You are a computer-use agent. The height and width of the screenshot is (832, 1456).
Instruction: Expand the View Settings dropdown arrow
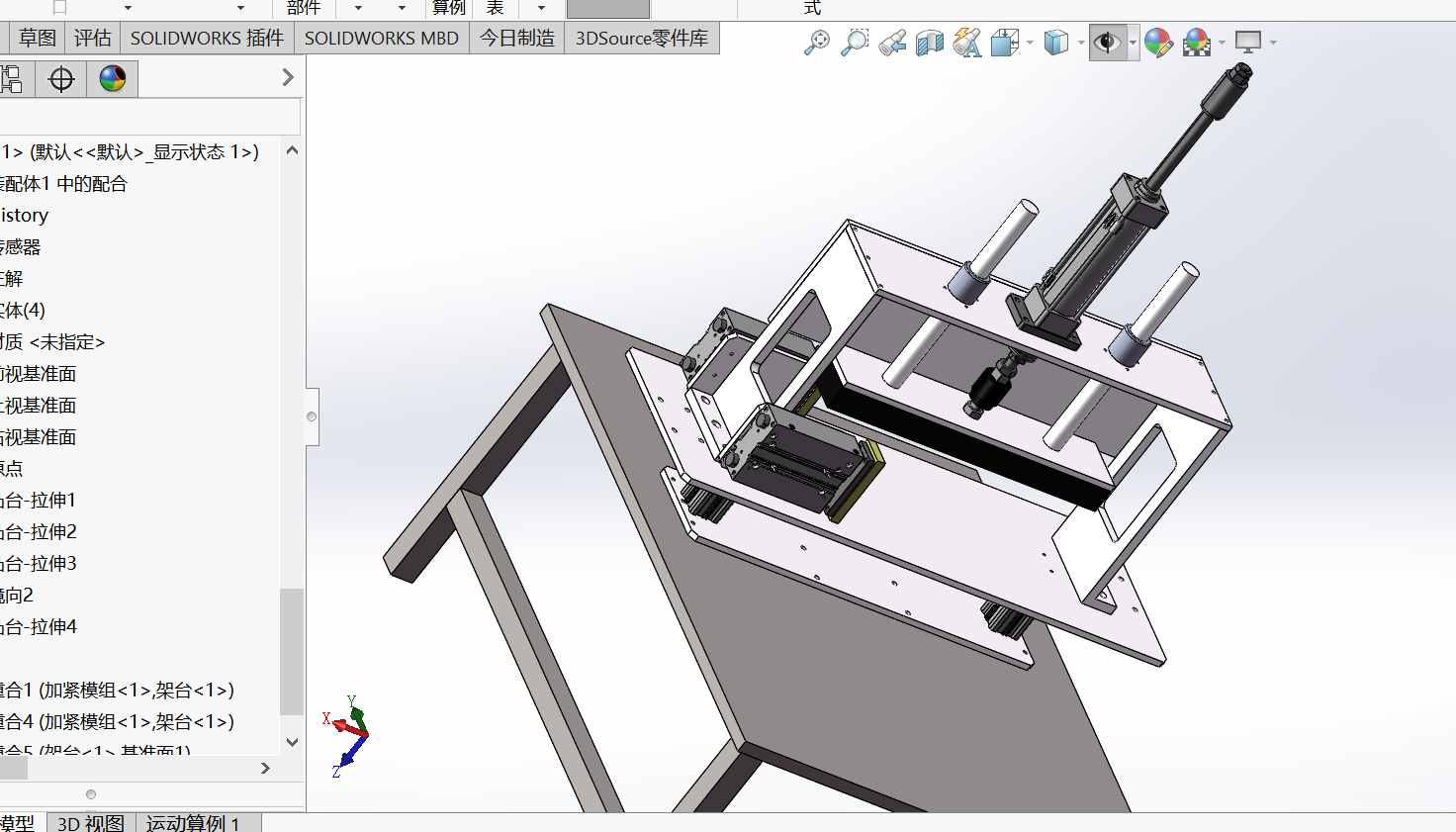1273,43
